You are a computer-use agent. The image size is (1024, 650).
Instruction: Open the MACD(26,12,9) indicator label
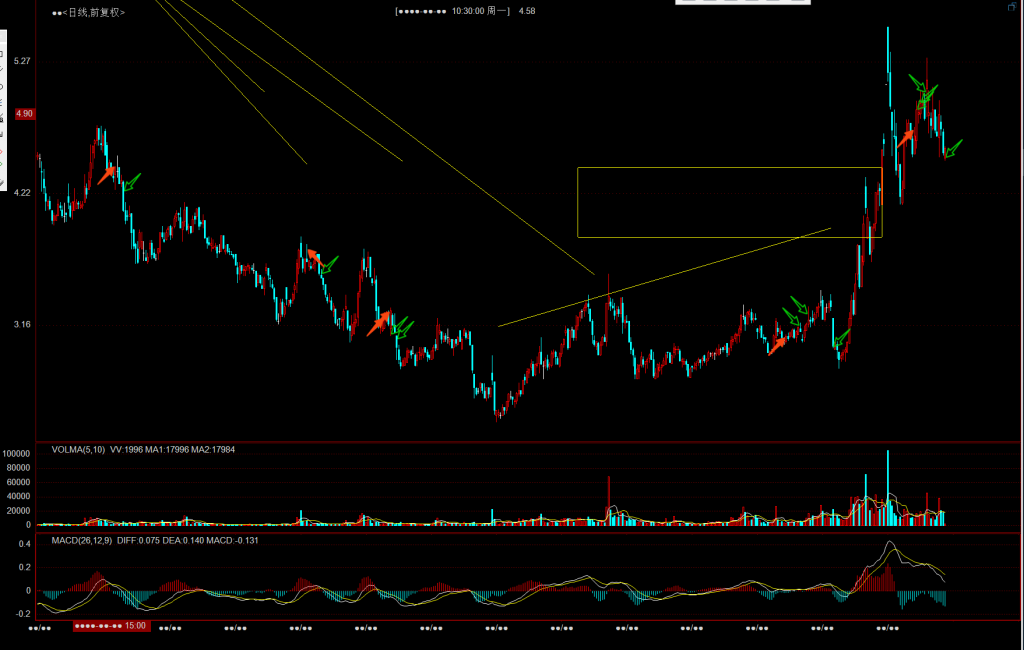tap(81, 541)
